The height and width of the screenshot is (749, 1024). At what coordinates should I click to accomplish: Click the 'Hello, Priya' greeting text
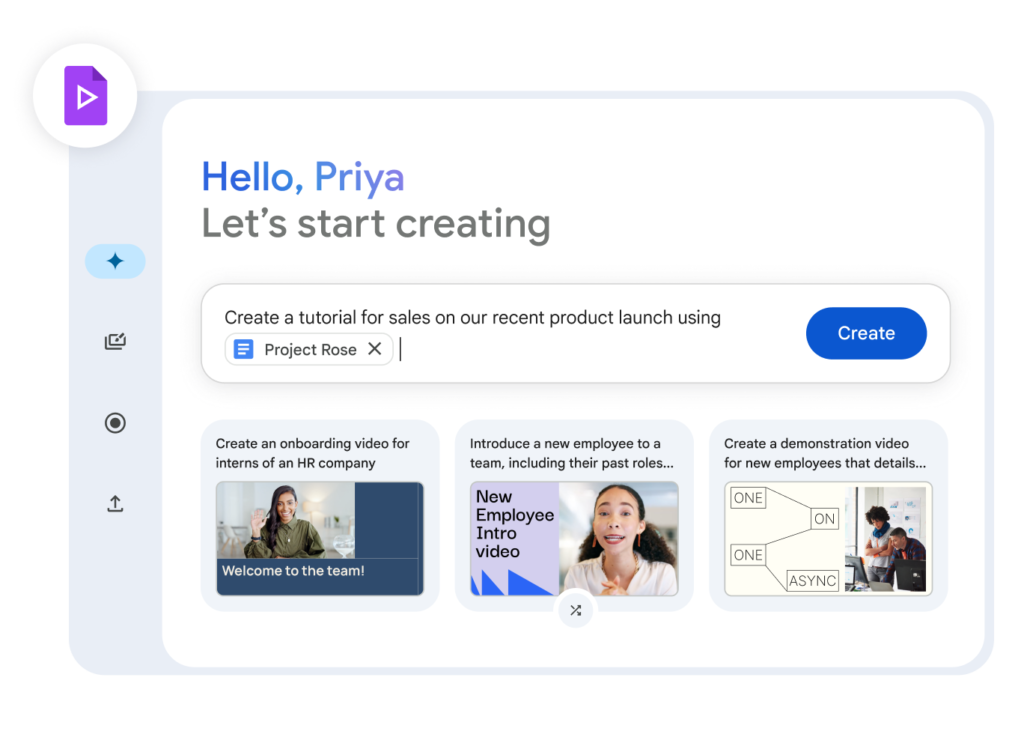(303, 177)
